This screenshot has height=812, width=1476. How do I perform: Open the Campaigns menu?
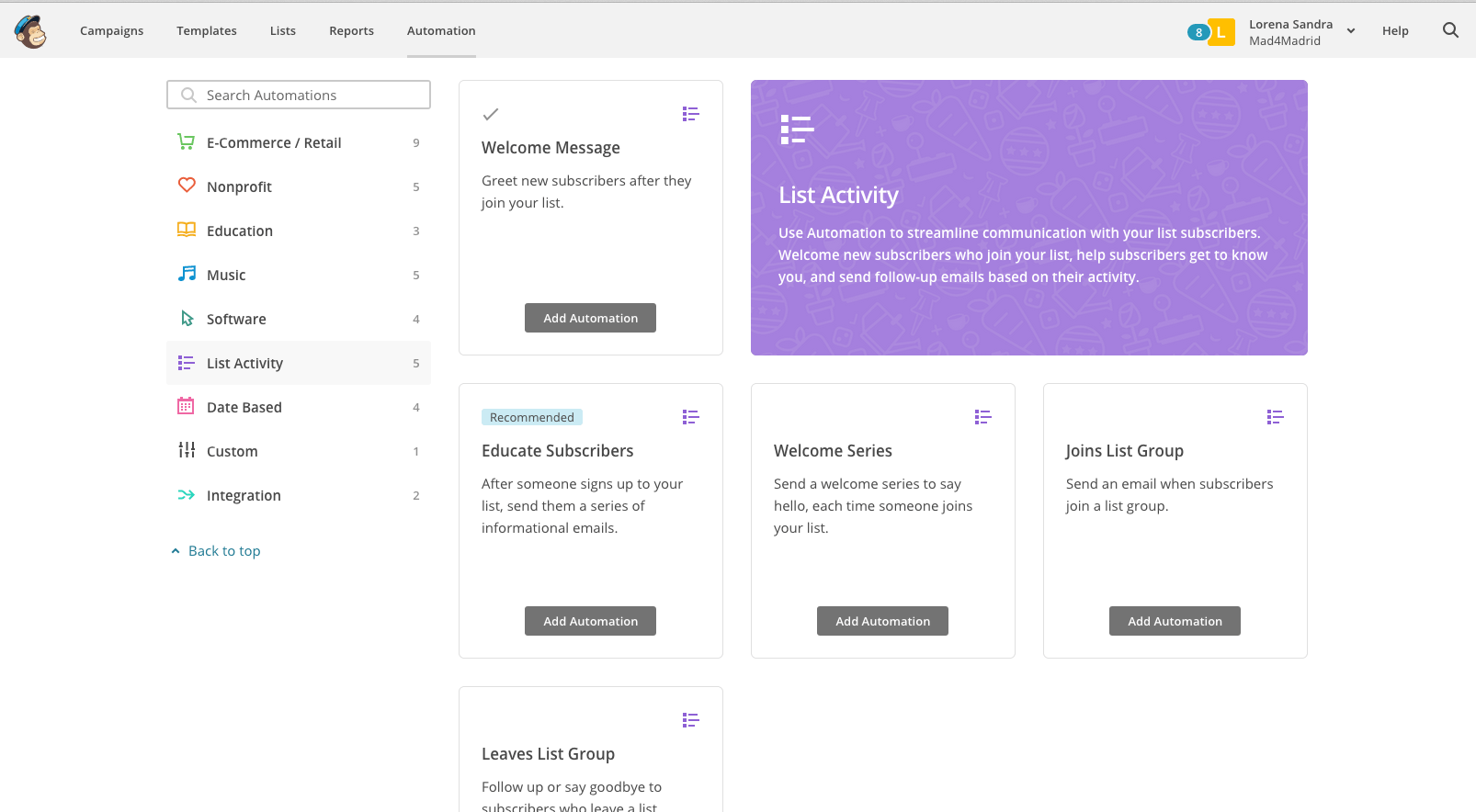coord(111,30)
